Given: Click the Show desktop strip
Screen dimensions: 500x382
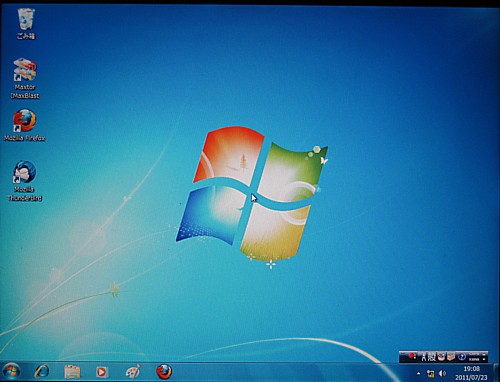Looking at the screenshot, I should click(x=496, y=373).
